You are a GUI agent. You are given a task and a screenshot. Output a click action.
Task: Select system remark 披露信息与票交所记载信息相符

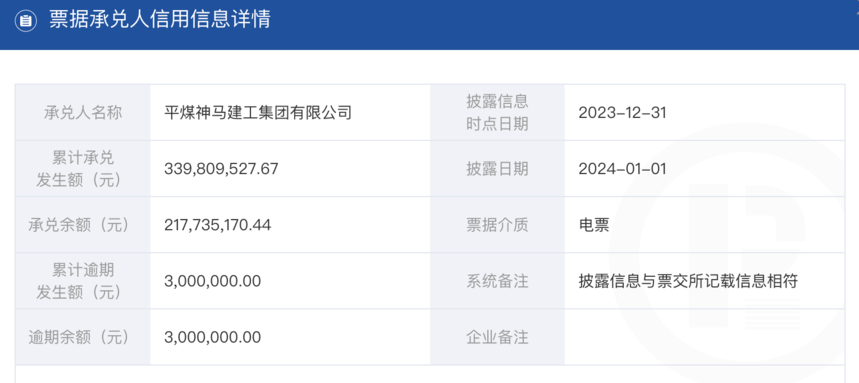point(688,281)
